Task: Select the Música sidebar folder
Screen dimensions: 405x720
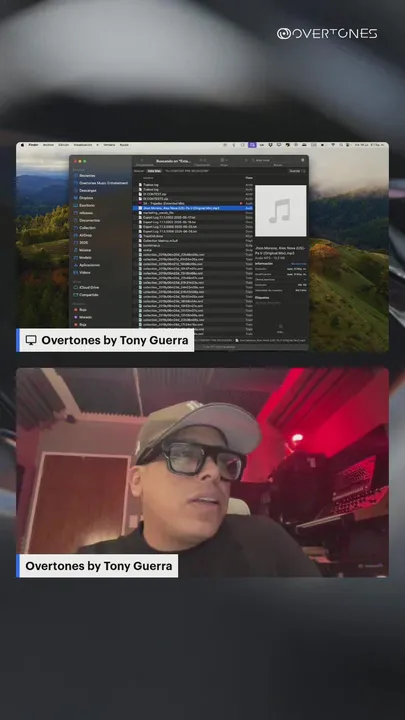Action: 82,250
